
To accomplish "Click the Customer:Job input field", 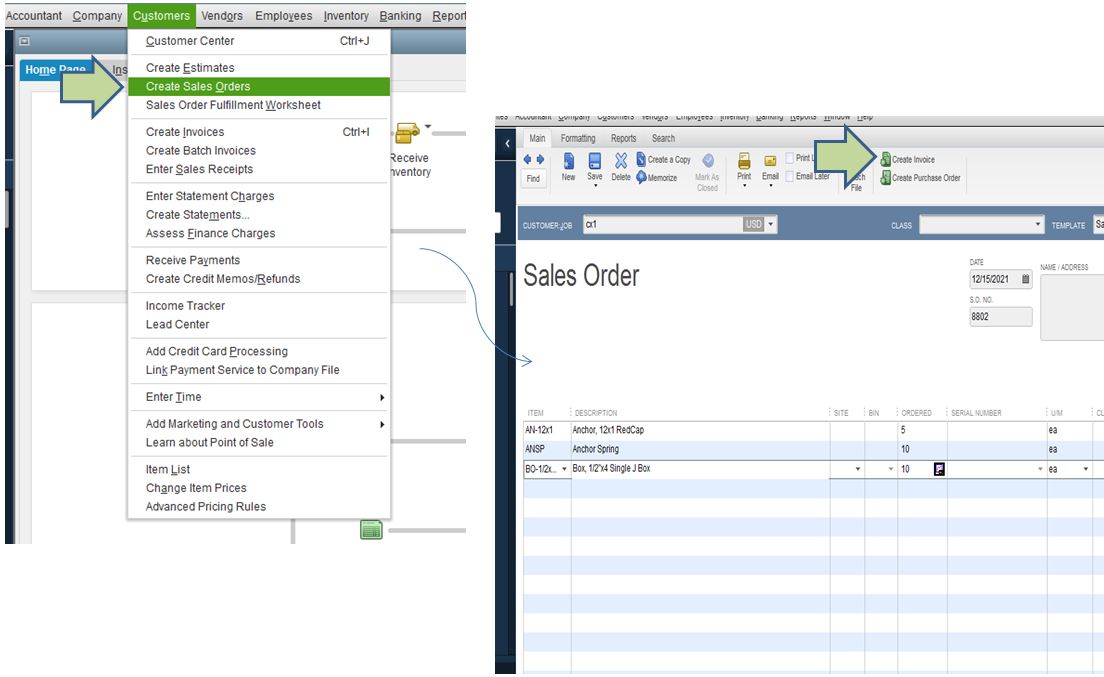I will tap(663, 224).
